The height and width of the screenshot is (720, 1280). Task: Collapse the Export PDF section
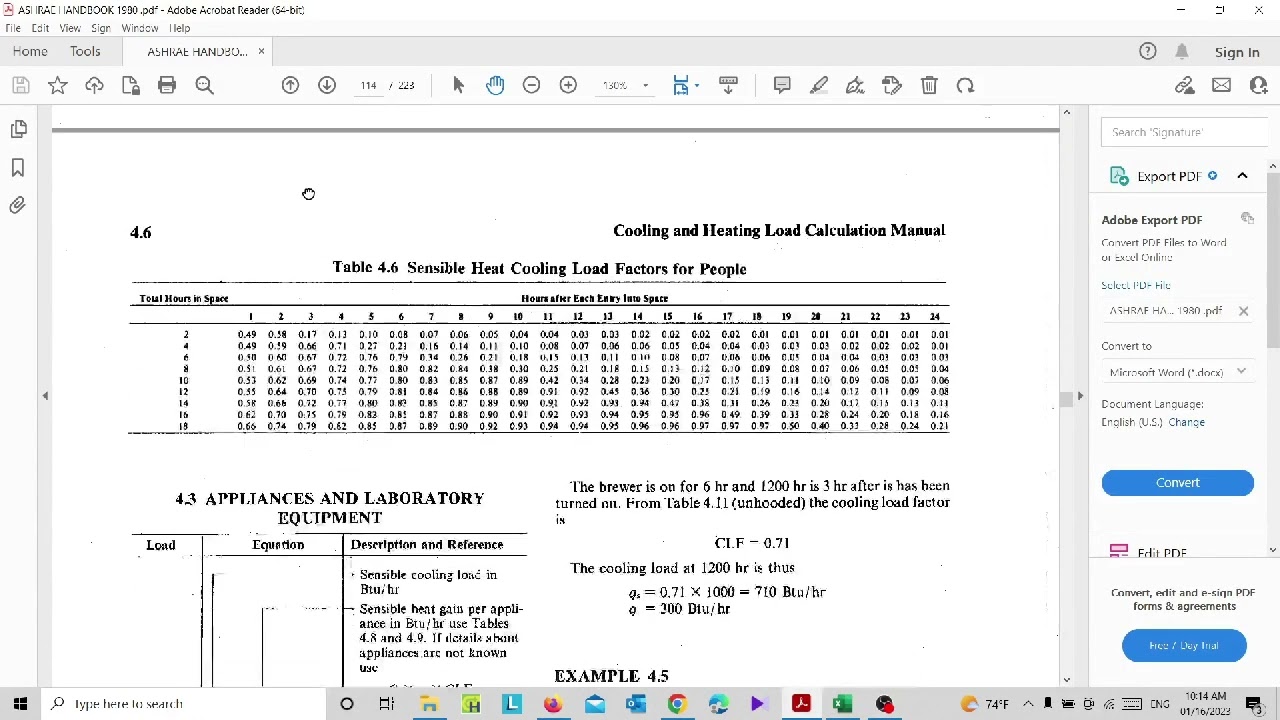coord(1242,176)
